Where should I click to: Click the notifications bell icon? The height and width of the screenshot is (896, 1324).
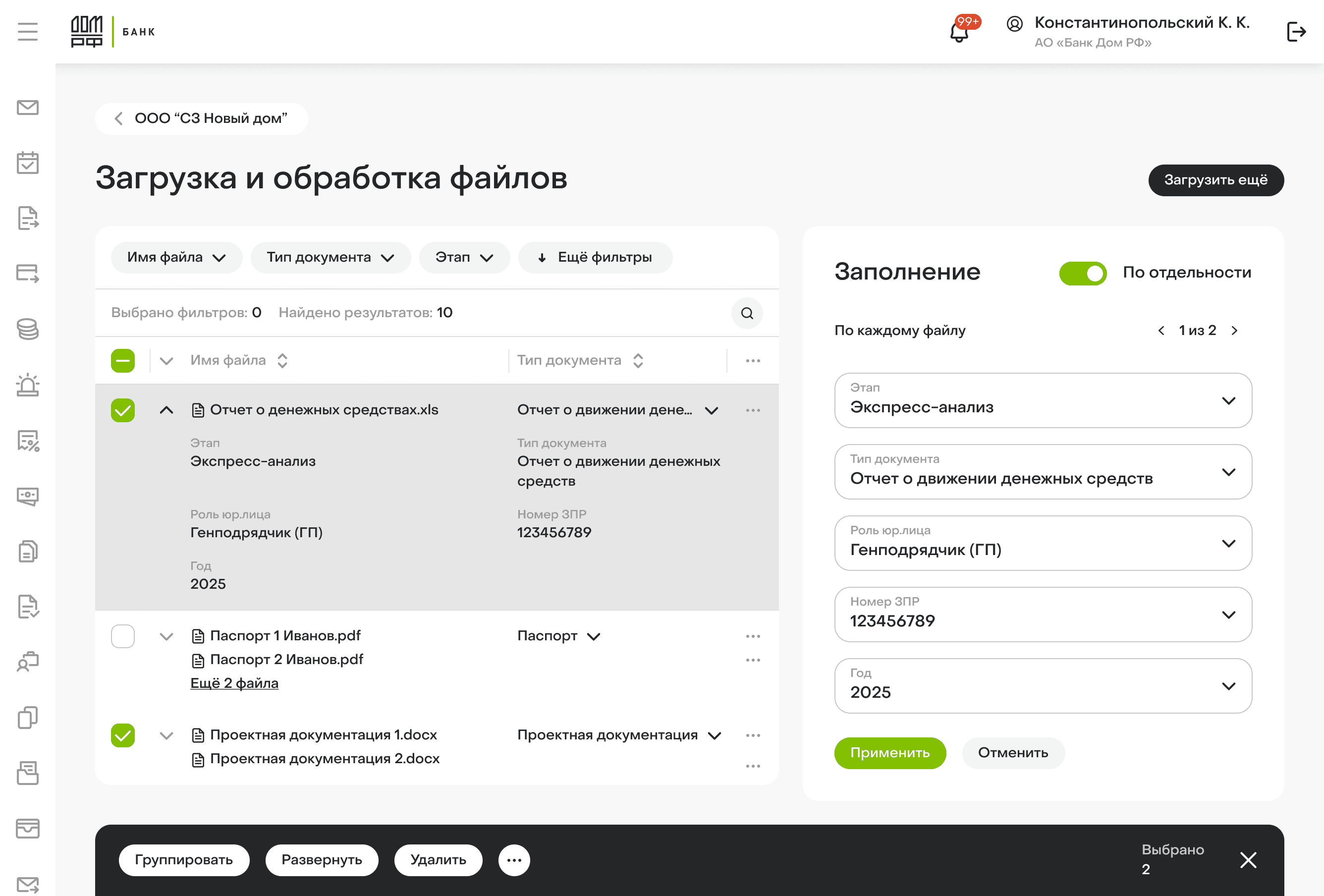[959, 33]
